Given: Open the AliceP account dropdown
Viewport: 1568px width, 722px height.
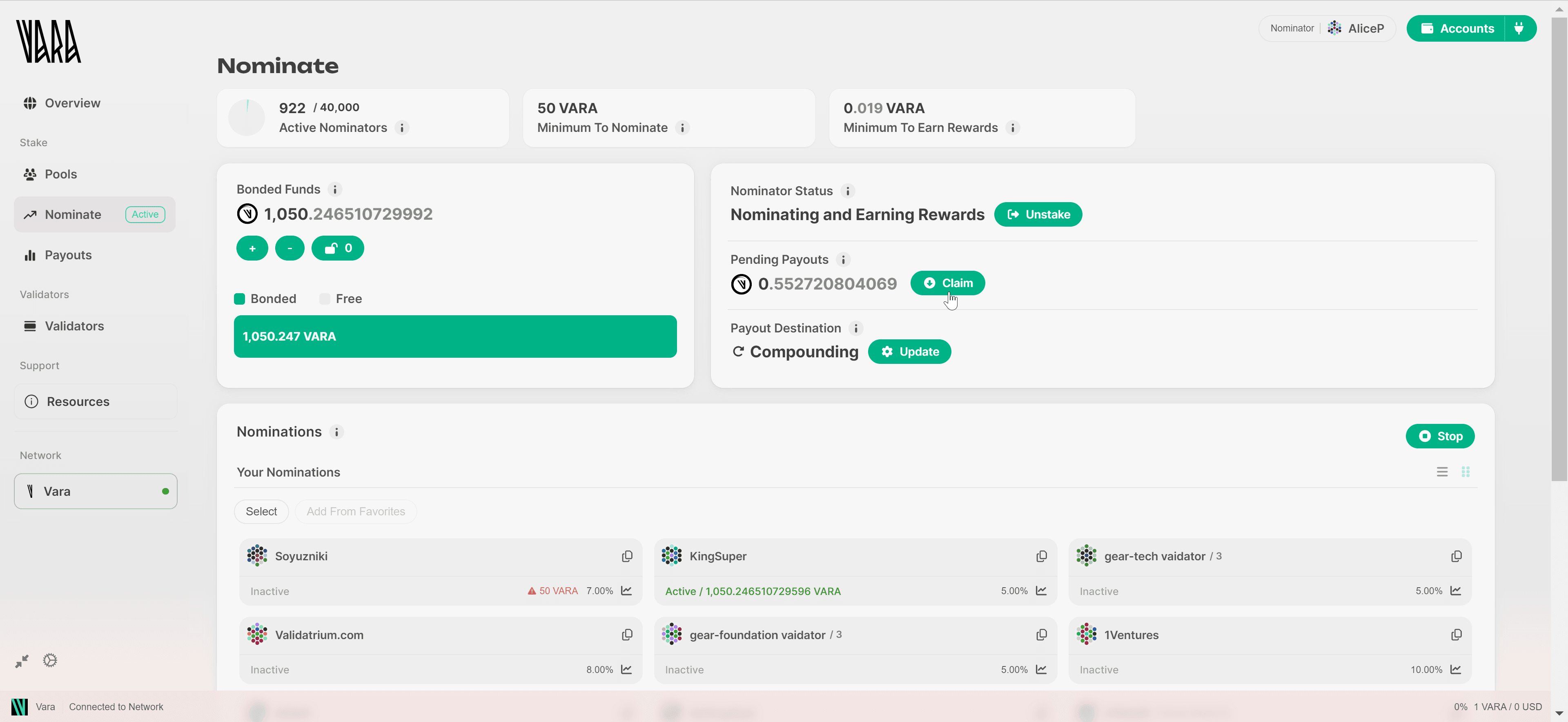Looking at the screenshot, I should [1357, 28].
